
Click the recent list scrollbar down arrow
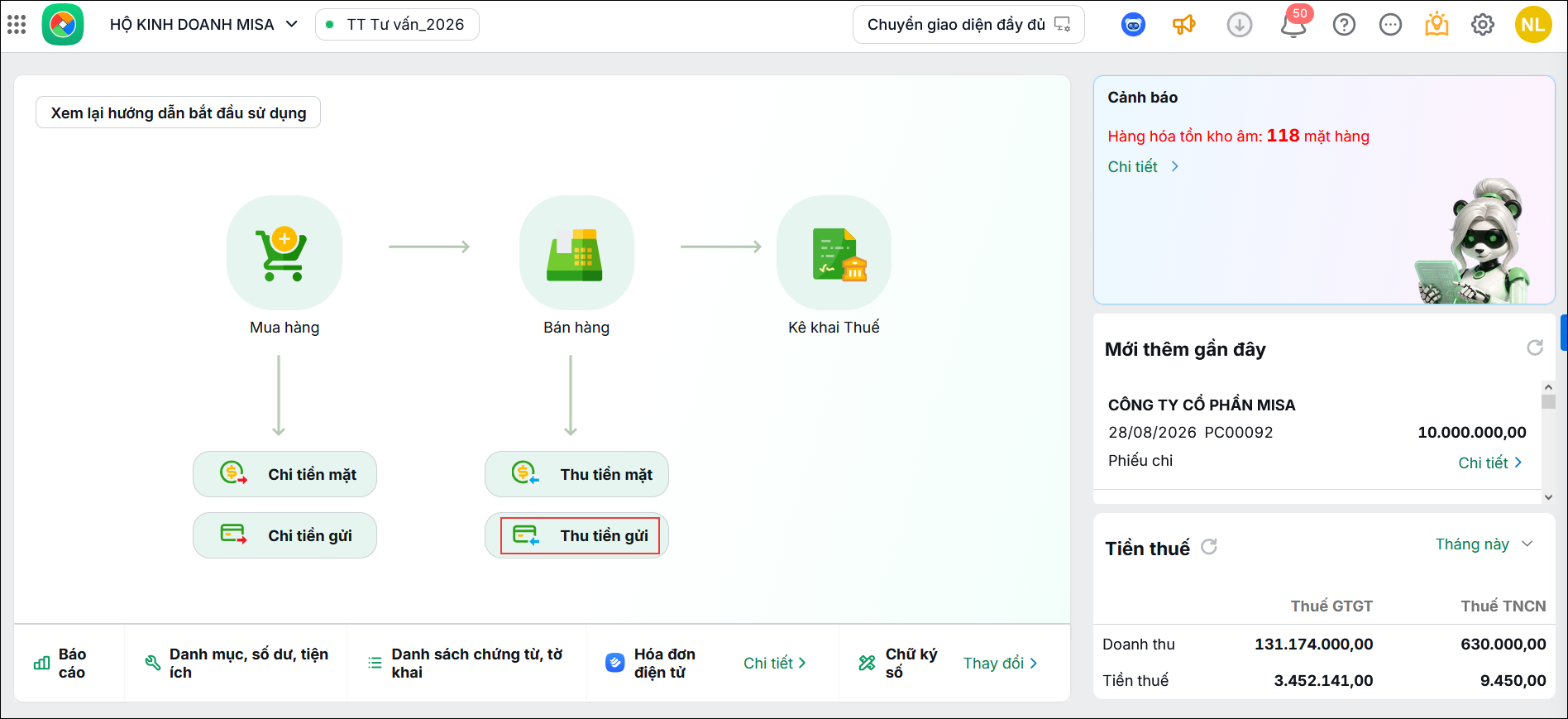click(x=1548, y=497)
